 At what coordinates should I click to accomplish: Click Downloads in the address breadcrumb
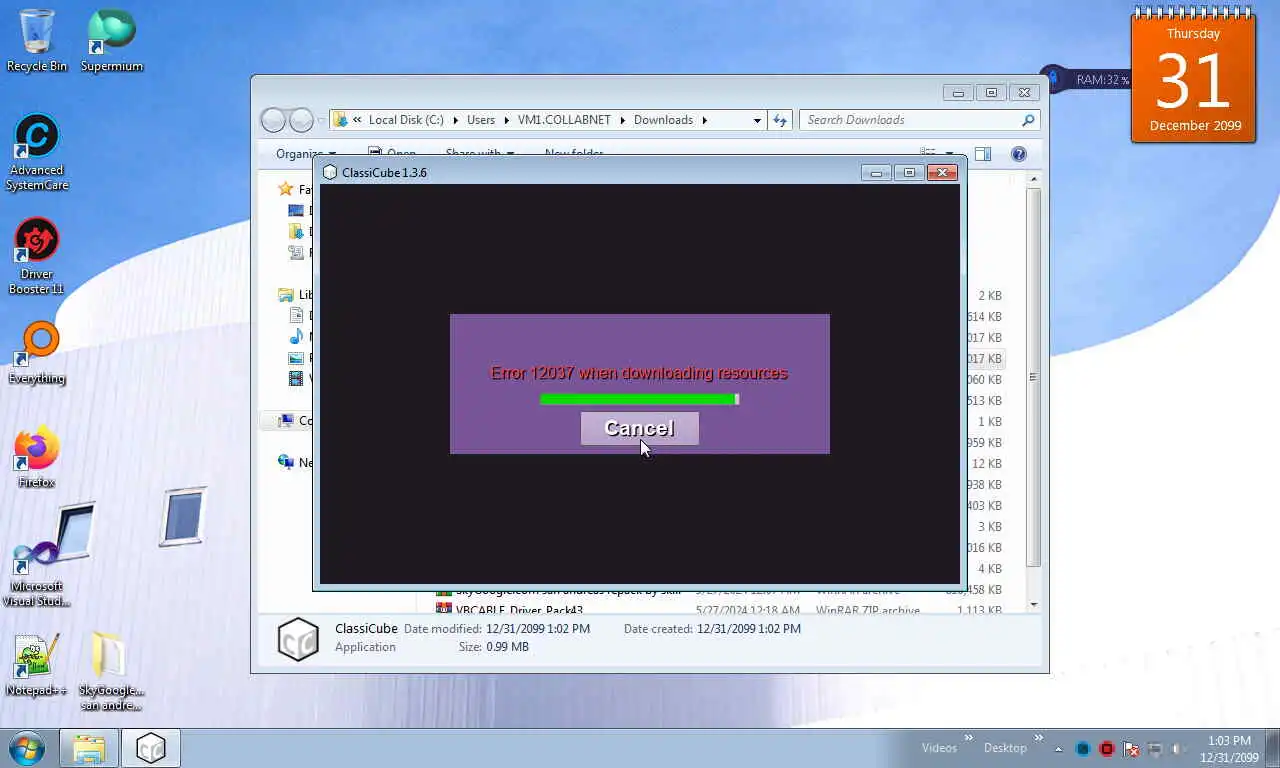tap(663, 120)
